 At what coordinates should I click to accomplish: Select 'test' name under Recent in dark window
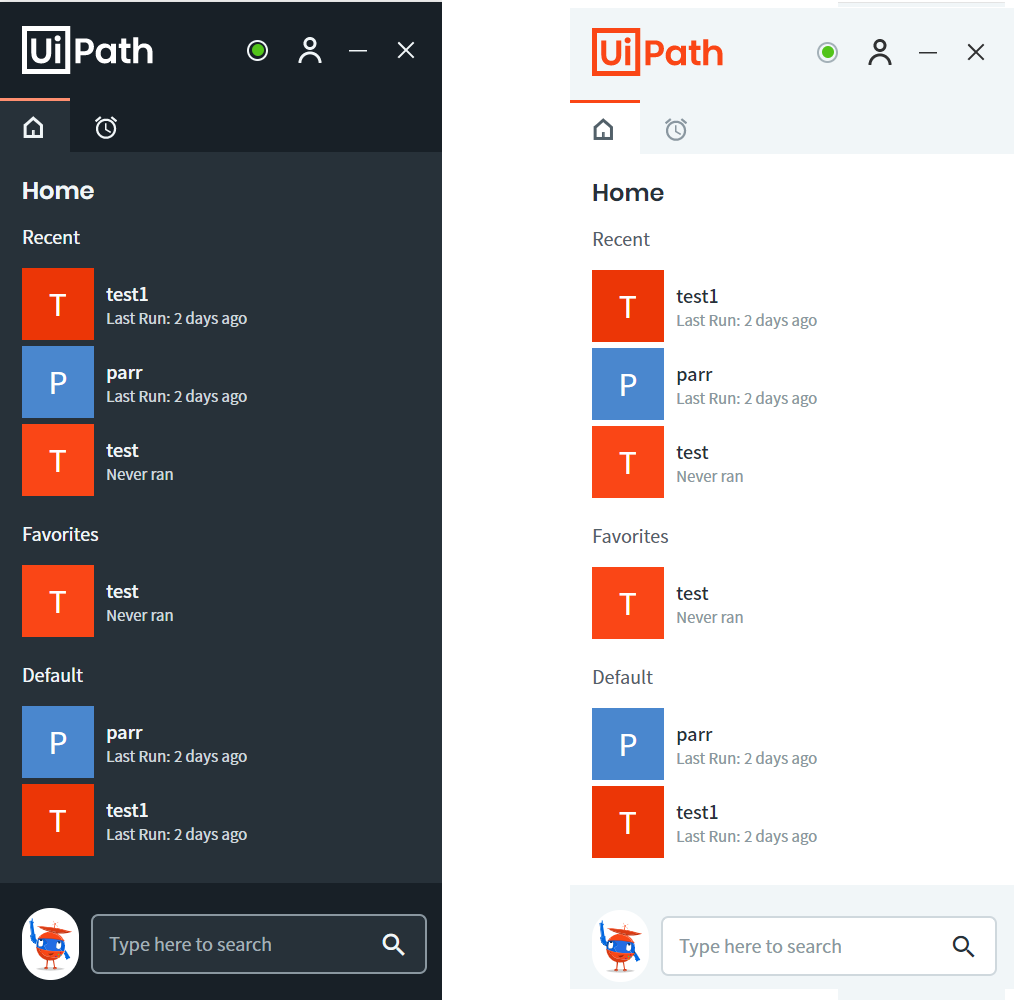pos(122,451)
